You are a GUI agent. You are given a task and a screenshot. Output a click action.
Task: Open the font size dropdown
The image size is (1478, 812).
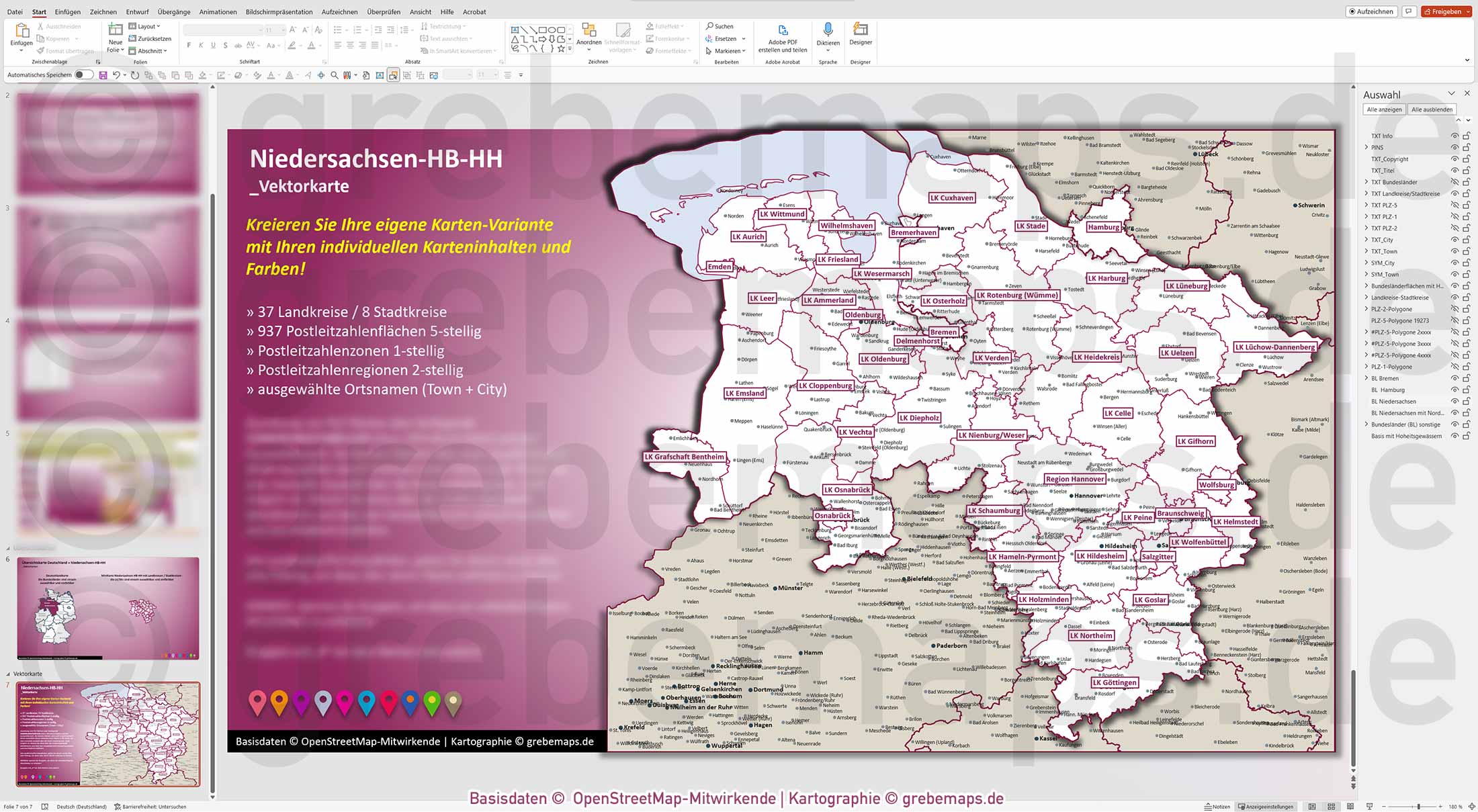point(283,30)
